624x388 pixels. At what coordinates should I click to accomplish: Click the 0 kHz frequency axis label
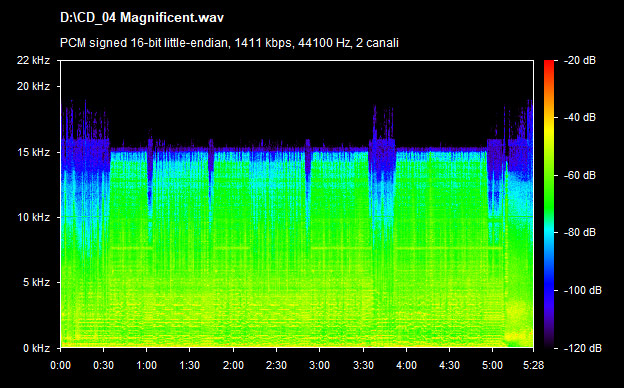[36, 348]
